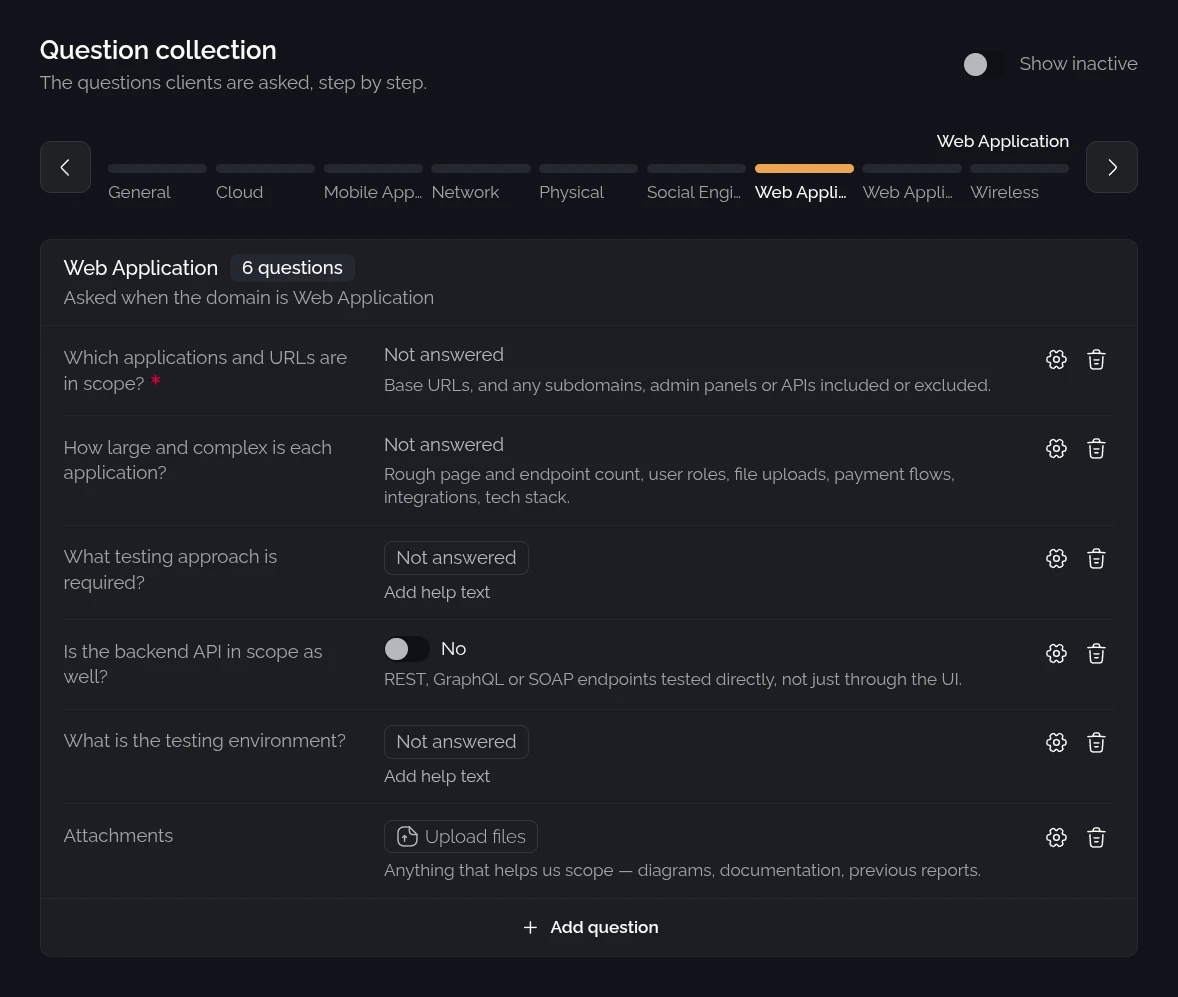
Task: Add help text for testing approach question
Action: point(436,593)
